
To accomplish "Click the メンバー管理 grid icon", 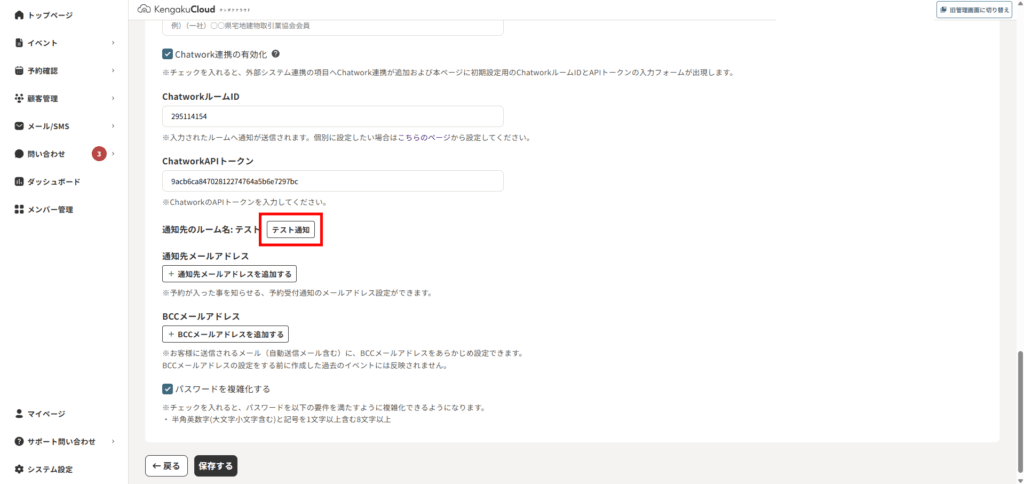I will coord(19,210).
